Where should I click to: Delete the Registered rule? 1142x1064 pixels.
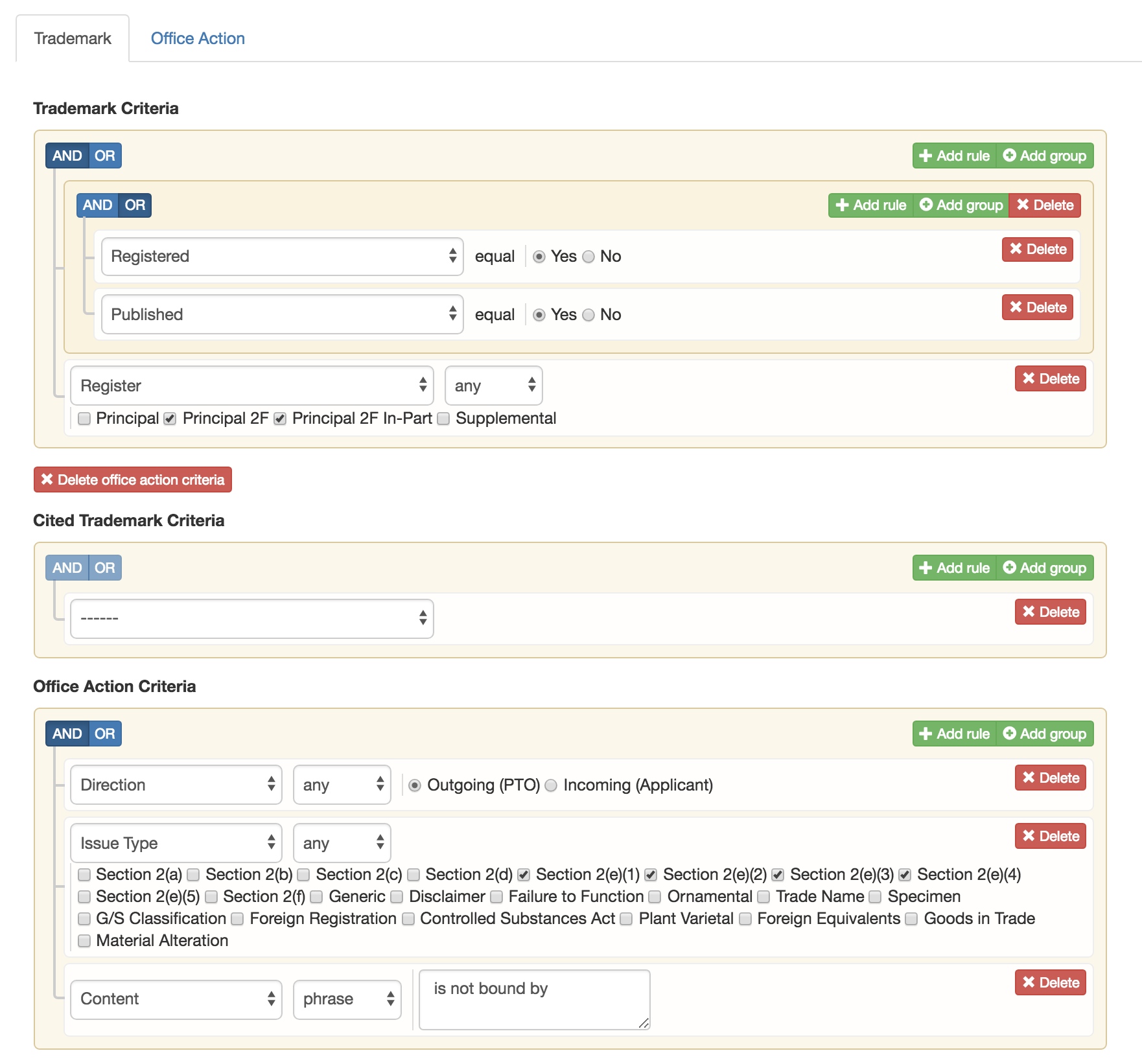tap(1037, 249)
